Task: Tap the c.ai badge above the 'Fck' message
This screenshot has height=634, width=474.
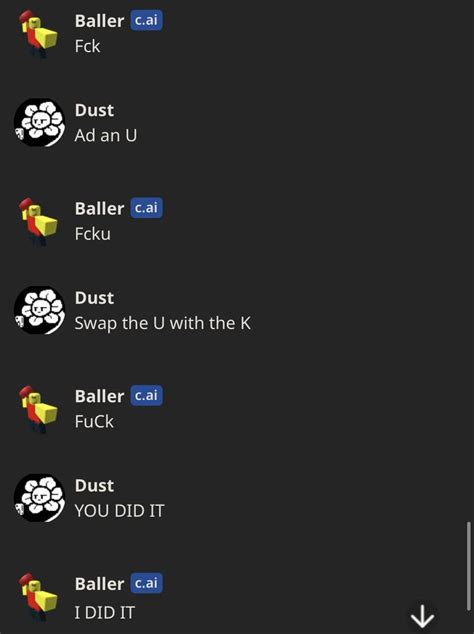Action: point(146,20)
